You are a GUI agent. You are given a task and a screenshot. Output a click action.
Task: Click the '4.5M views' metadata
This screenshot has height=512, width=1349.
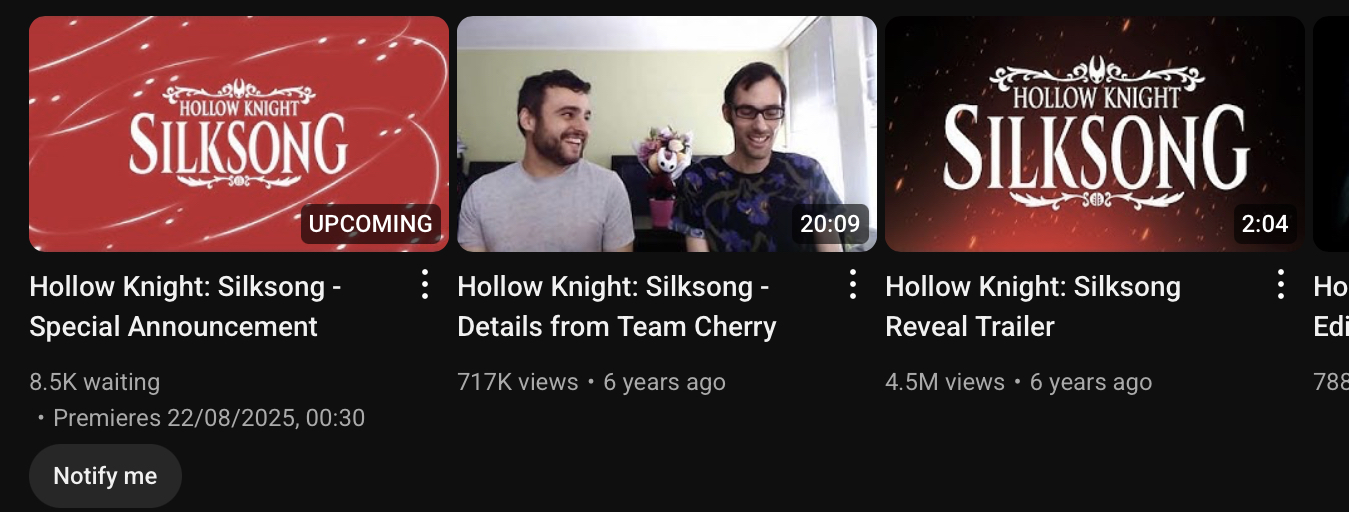[945, 382]
